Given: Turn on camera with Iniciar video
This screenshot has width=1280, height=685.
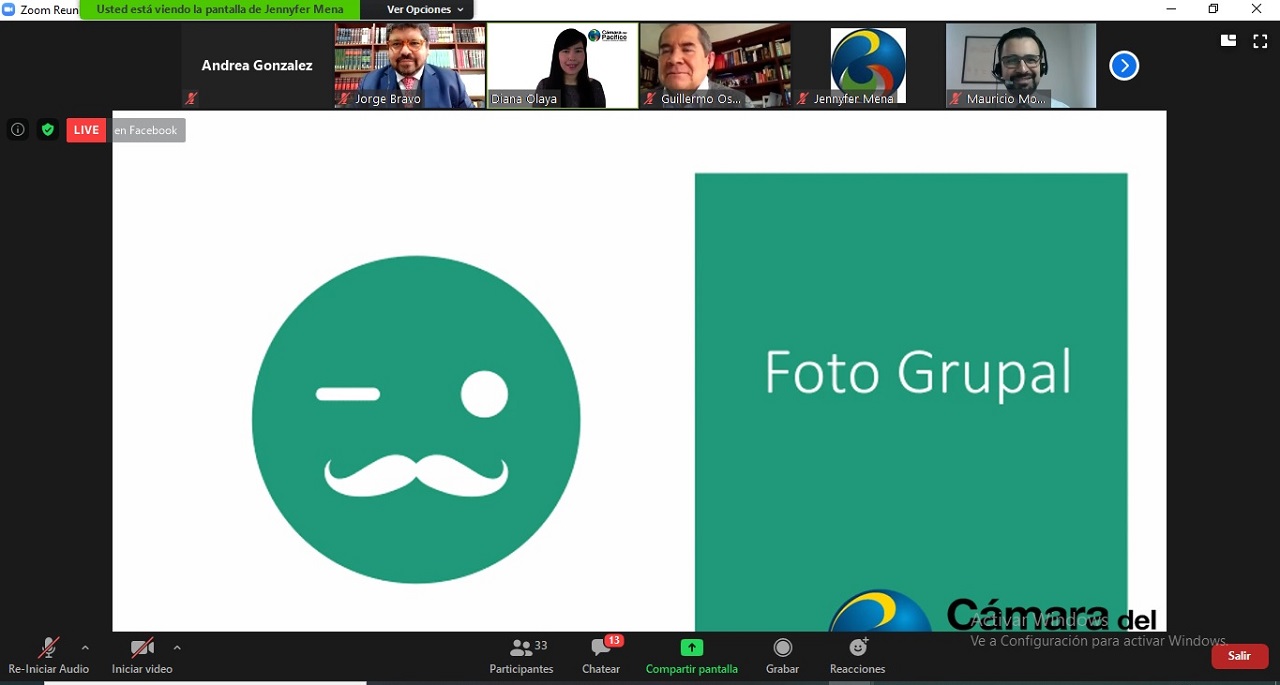Looking at the screenshot, I should click(x=142, y=655).
